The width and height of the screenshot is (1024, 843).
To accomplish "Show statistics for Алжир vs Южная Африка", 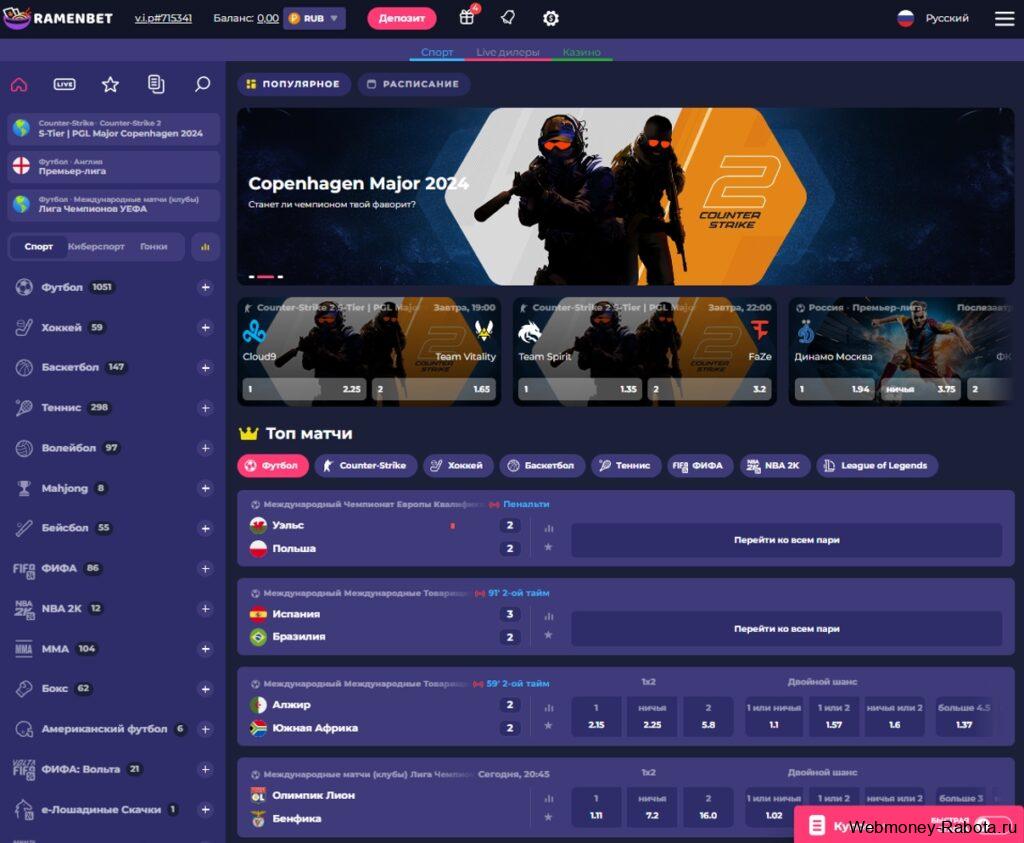I will click(x=549, y=707).
